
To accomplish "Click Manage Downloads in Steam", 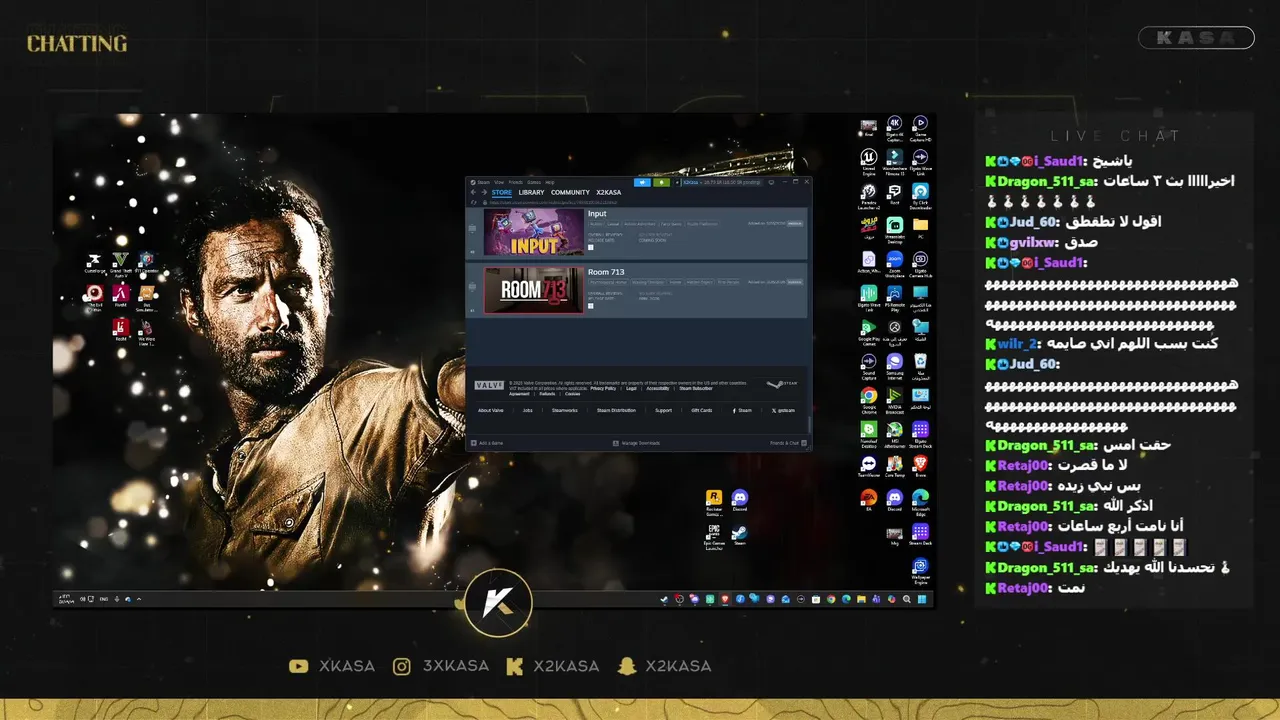I will coord(637,443).
